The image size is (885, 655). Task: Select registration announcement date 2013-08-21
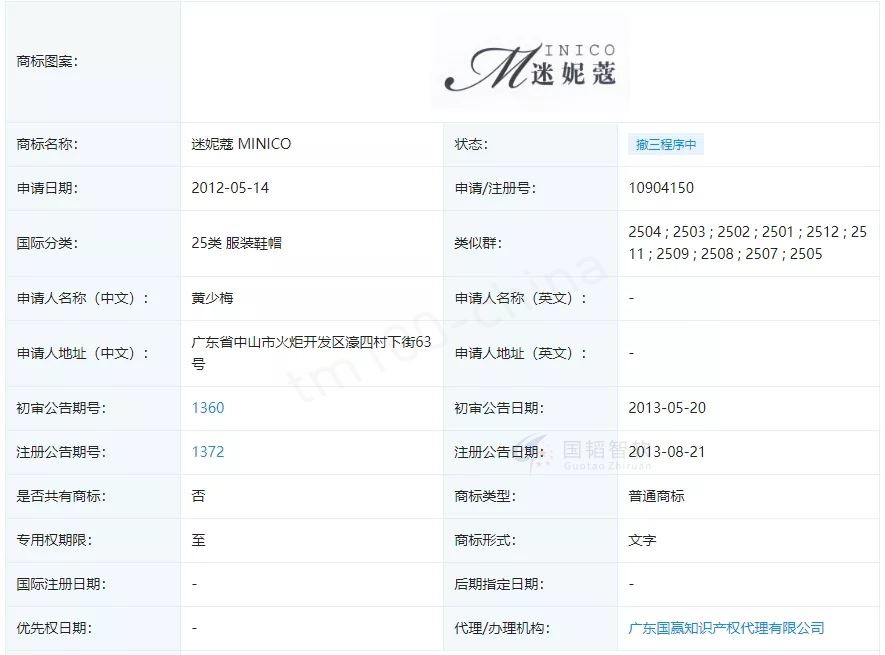click(667, 452)
